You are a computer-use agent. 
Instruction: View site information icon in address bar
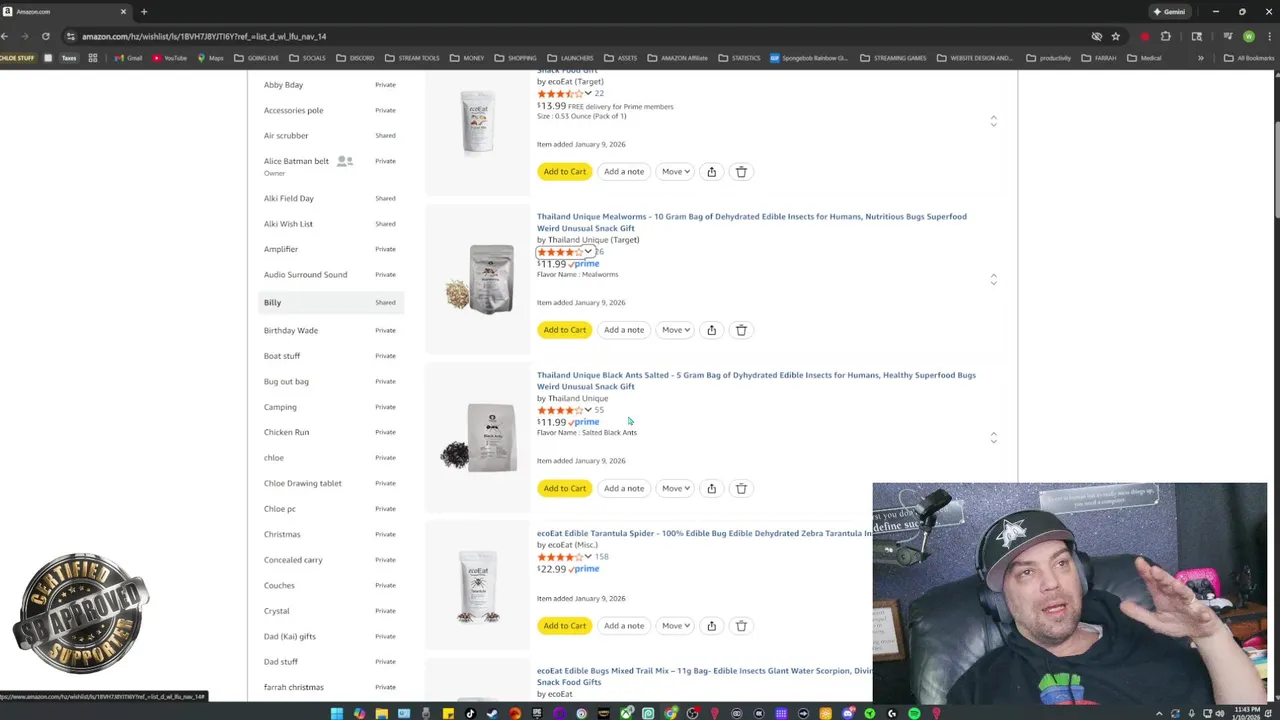tap(70, 36)
